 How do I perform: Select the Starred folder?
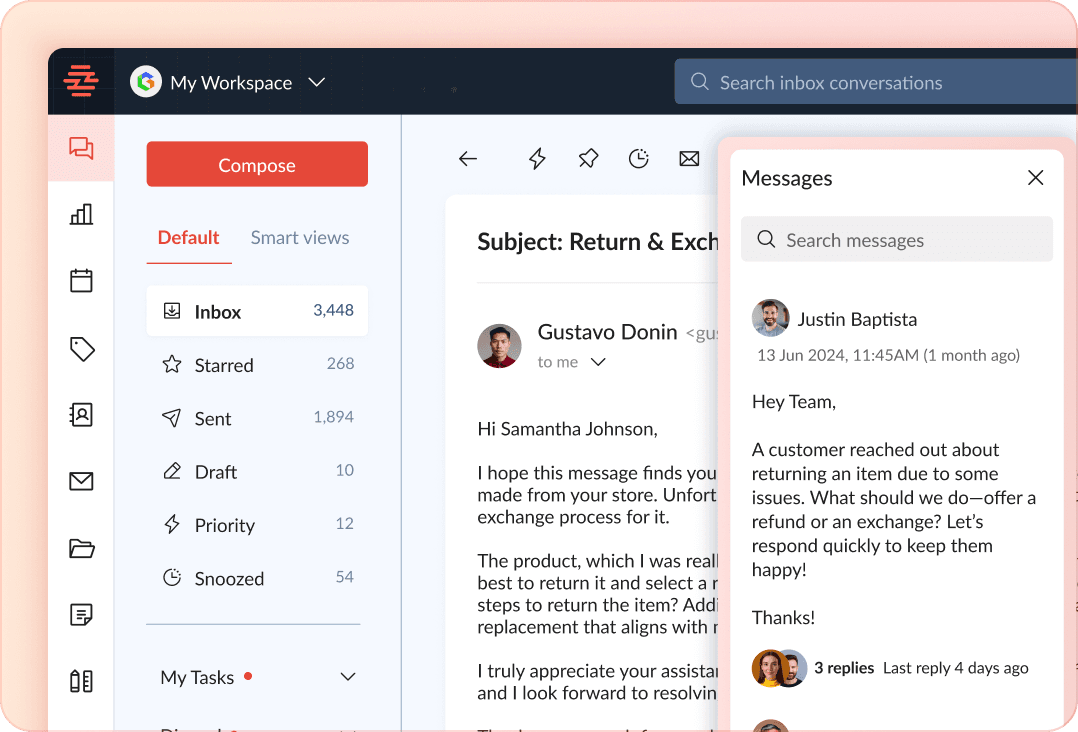click(257, 364)
